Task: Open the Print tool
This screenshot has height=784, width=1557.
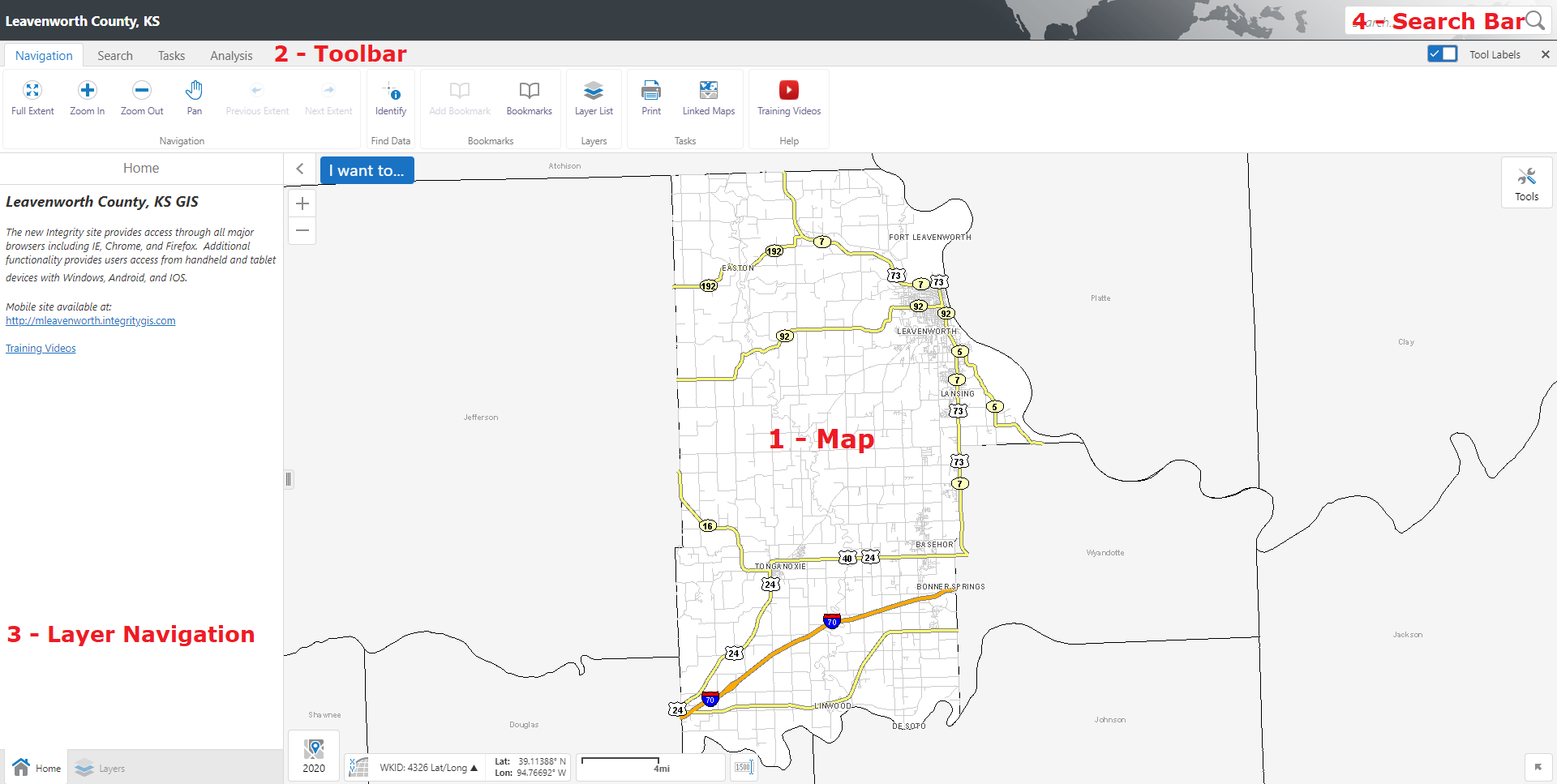Action: click(x=651, y=99)
